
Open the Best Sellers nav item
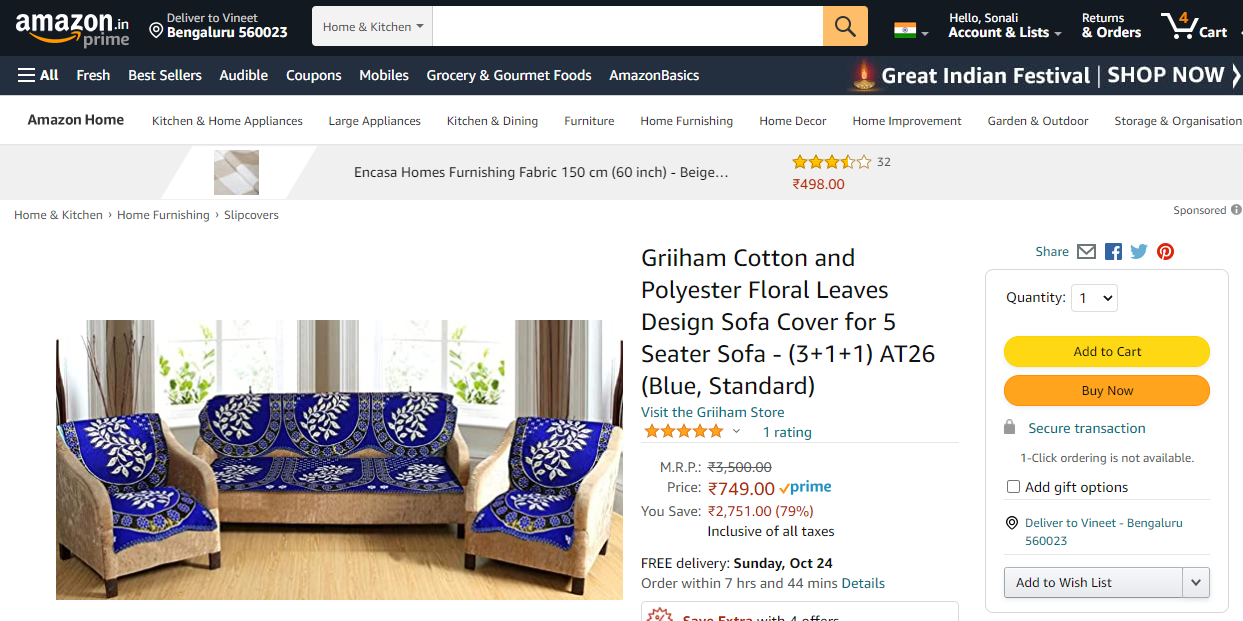click(165, 75)
